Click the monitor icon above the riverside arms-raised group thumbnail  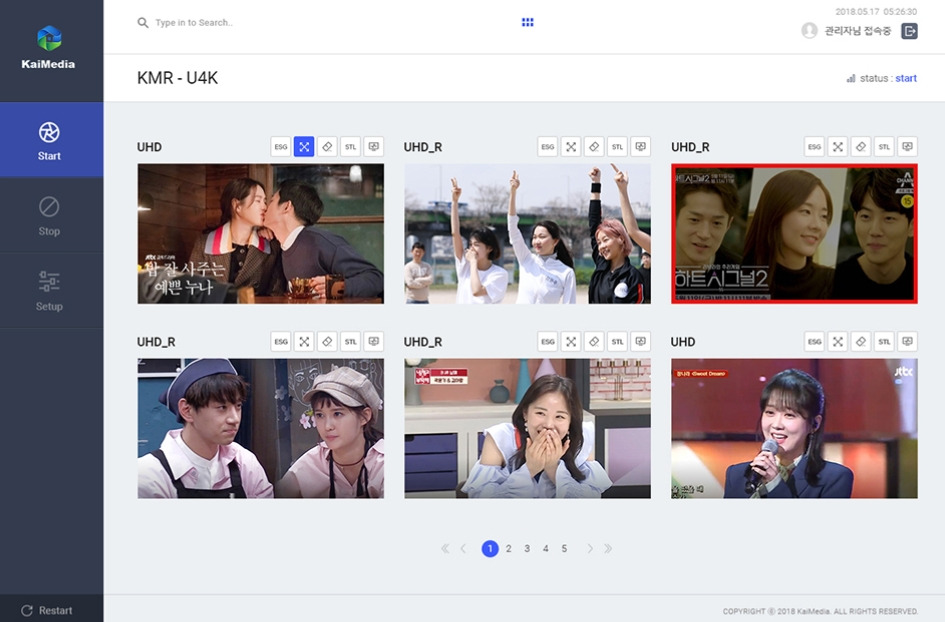[641, 146]
